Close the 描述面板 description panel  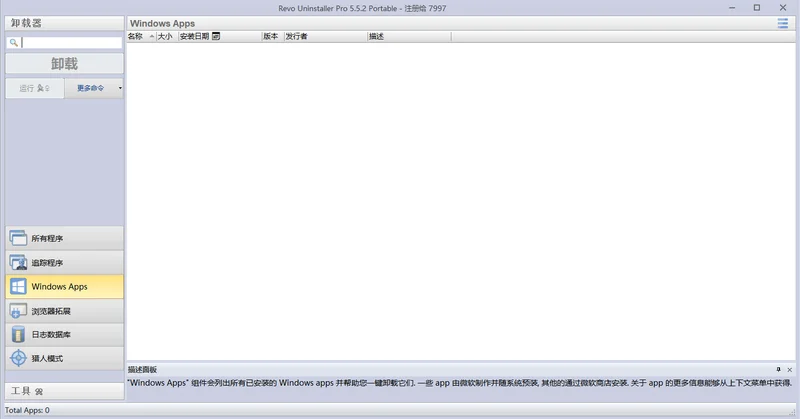(790, 369)
